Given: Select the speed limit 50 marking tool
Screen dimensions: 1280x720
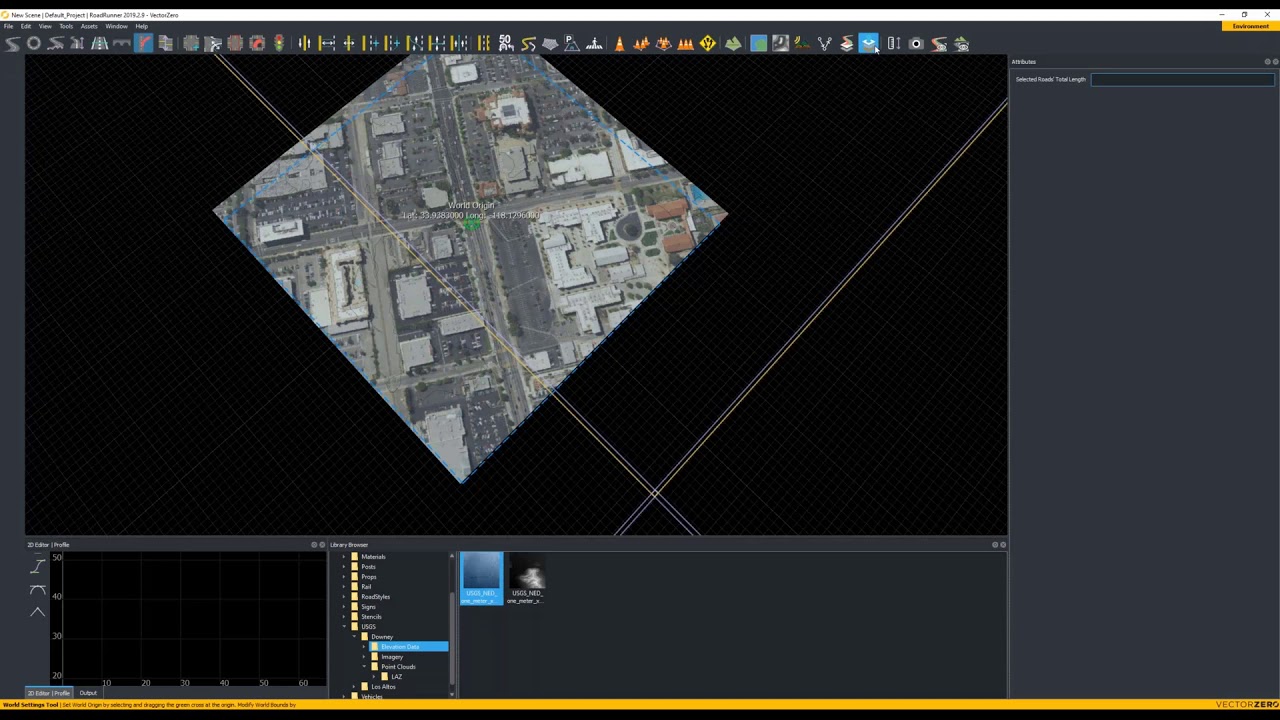Looking at the screenshot, I should (505, 43).
